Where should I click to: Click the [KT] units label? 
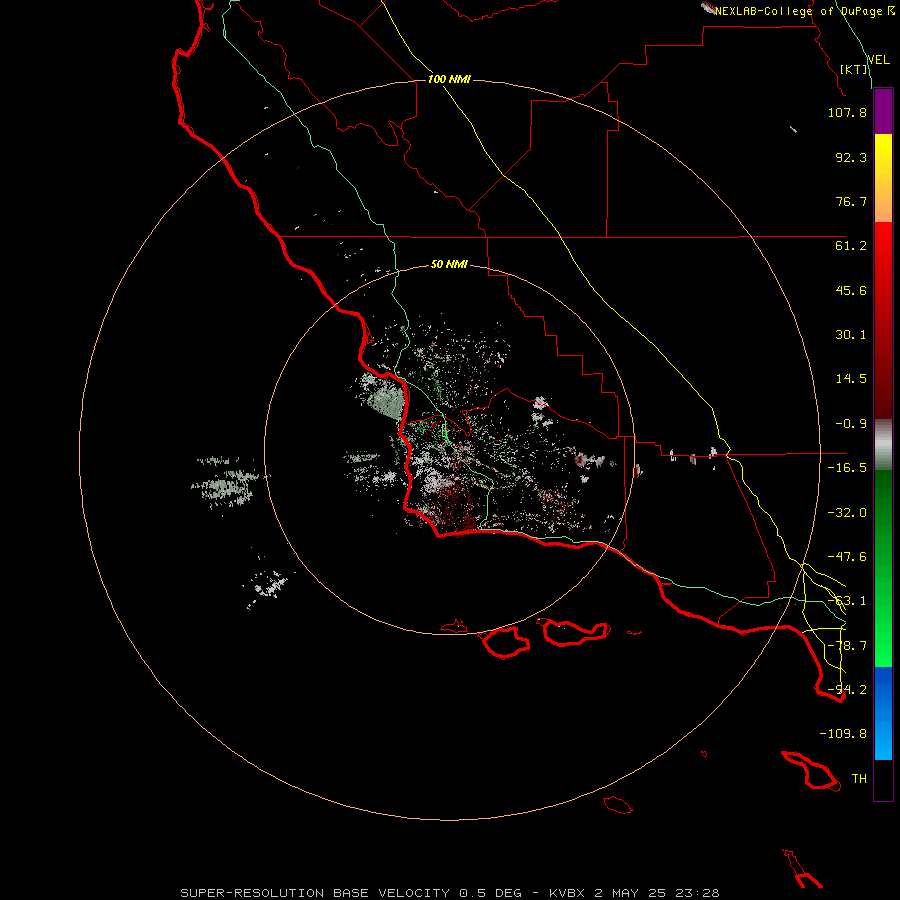854,69
